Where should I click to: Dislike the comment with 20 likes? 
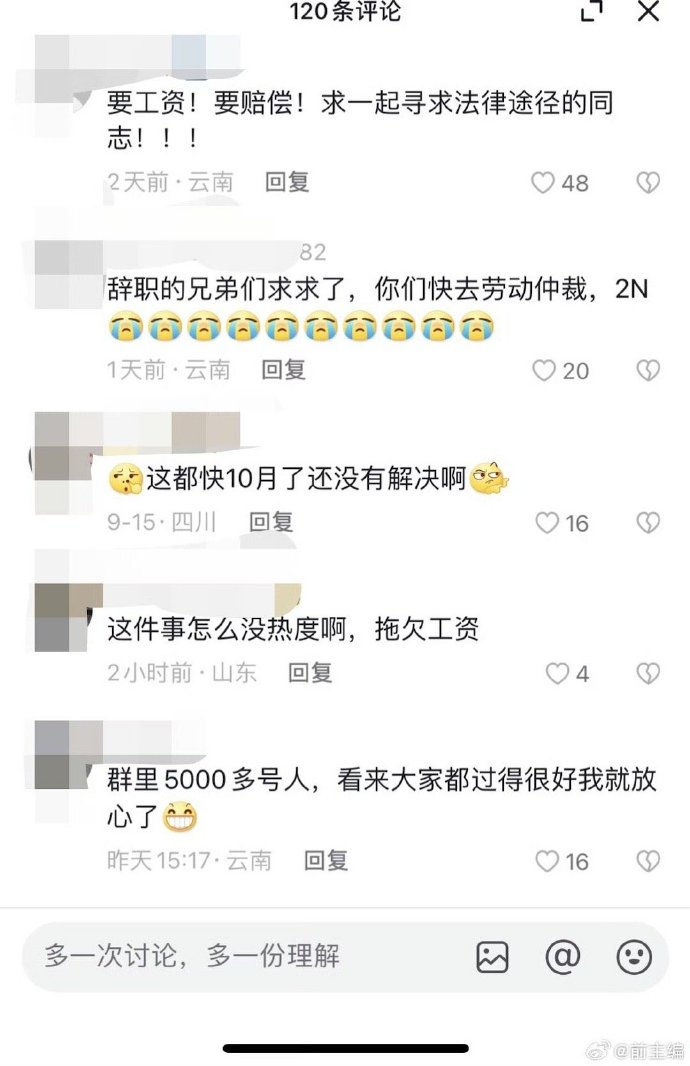click(648, 370)
